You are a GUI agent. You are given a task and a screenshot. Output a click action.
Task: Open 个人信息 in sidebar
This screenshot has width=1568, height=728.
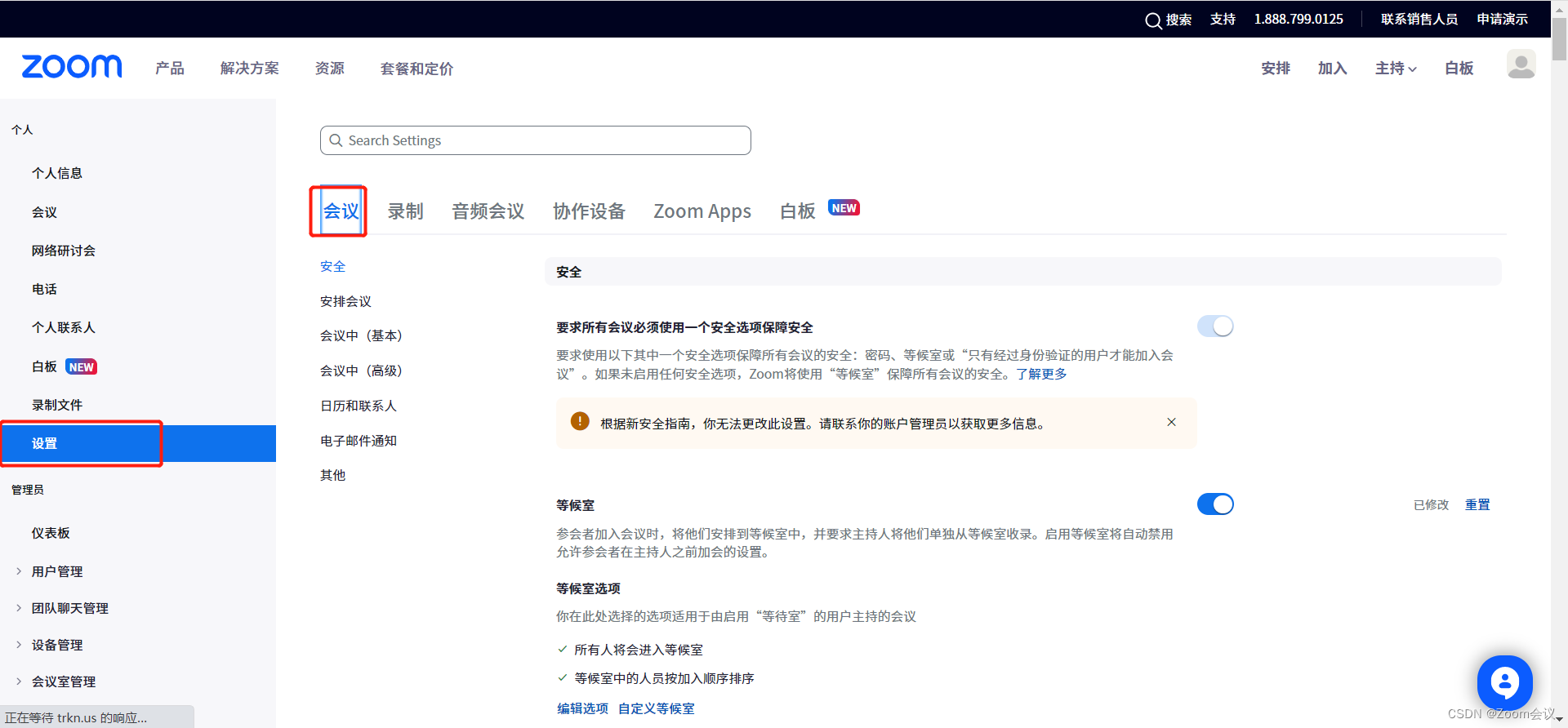click(57, 173)
